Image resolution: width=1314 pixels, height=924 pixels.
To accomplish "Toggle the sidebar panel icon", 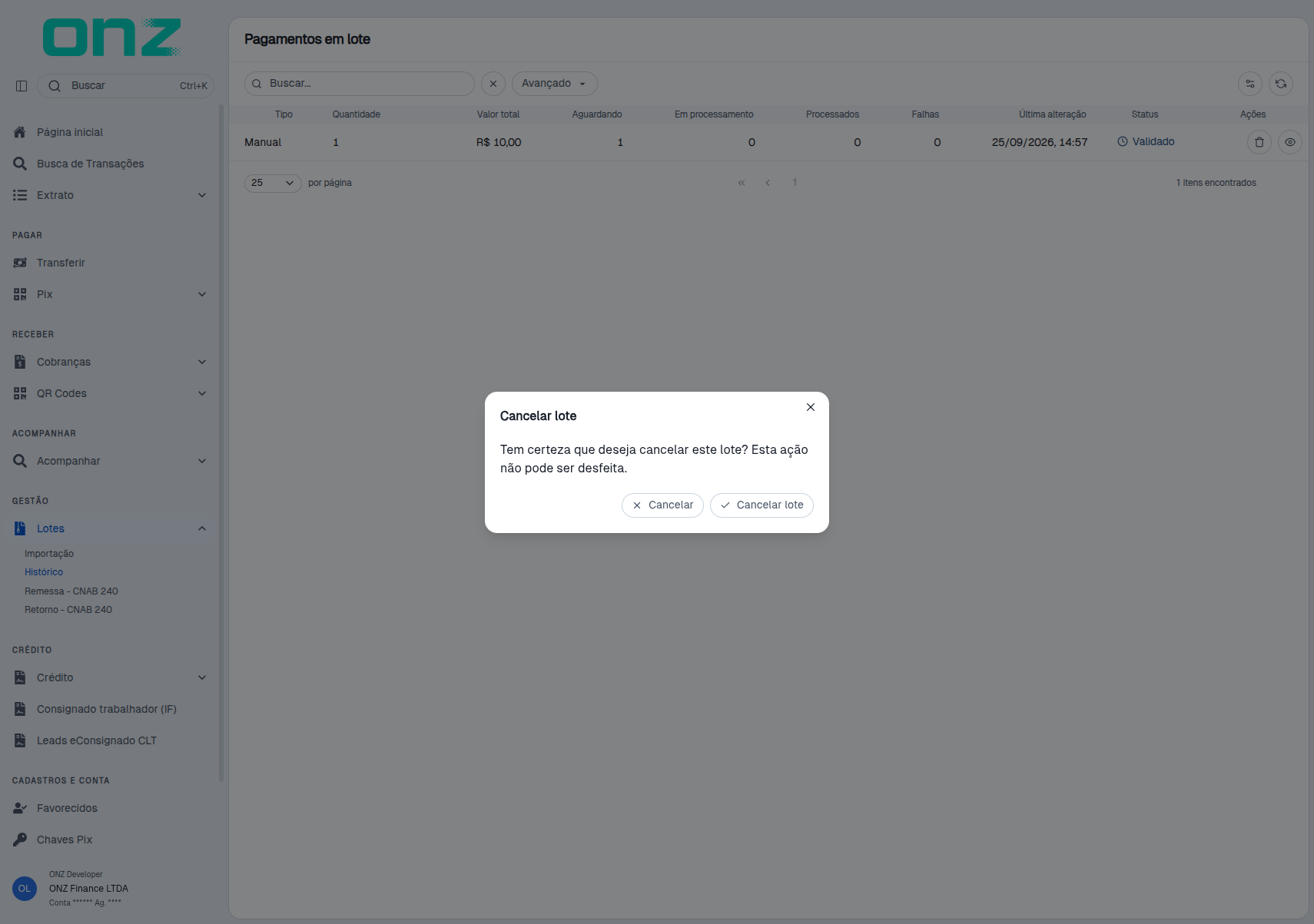I will (22, 86).
